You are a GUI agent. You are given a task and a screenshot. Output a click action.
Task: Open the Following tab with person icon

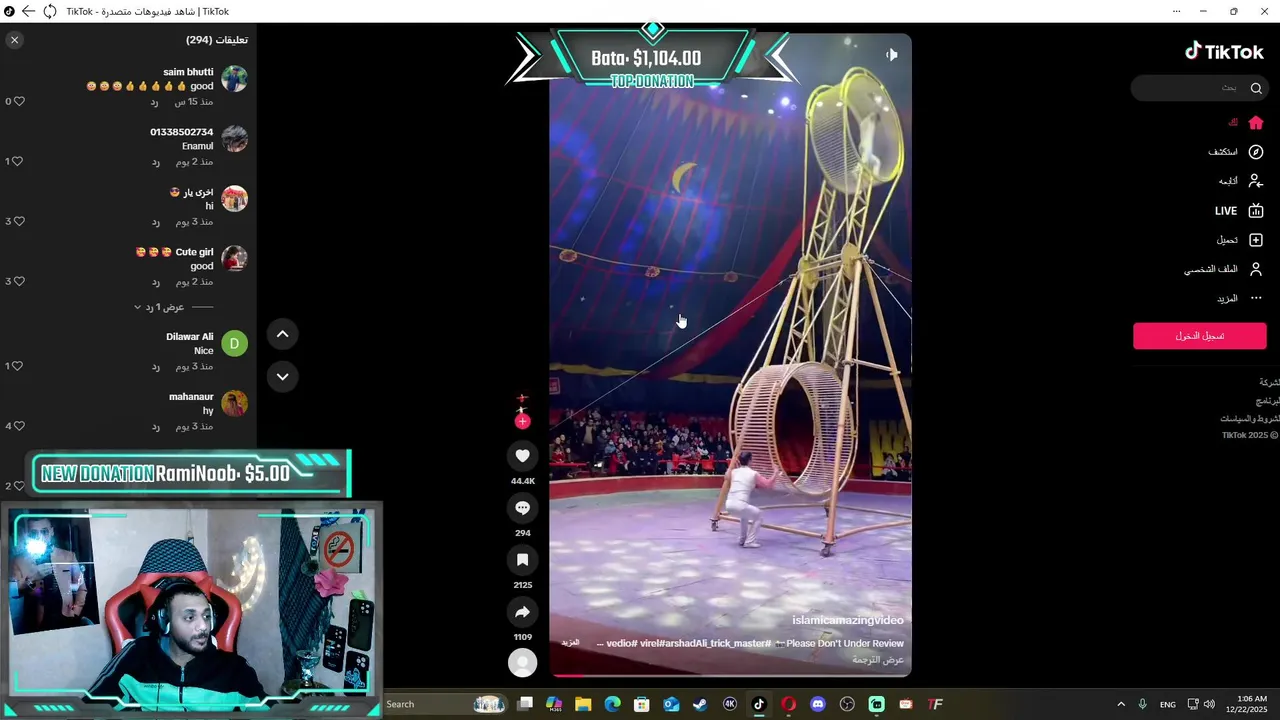point(1241,181)
